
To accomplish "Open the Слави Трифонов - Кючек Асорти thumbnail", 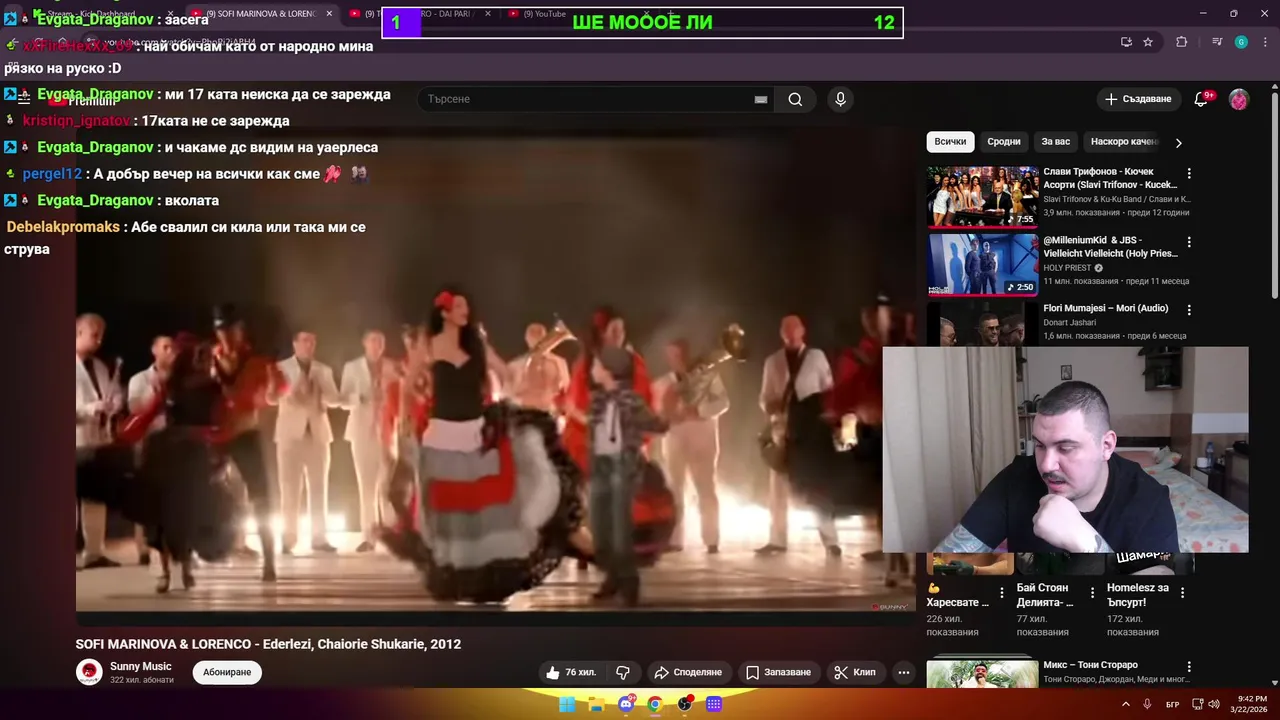I will [x=983, y=197].
